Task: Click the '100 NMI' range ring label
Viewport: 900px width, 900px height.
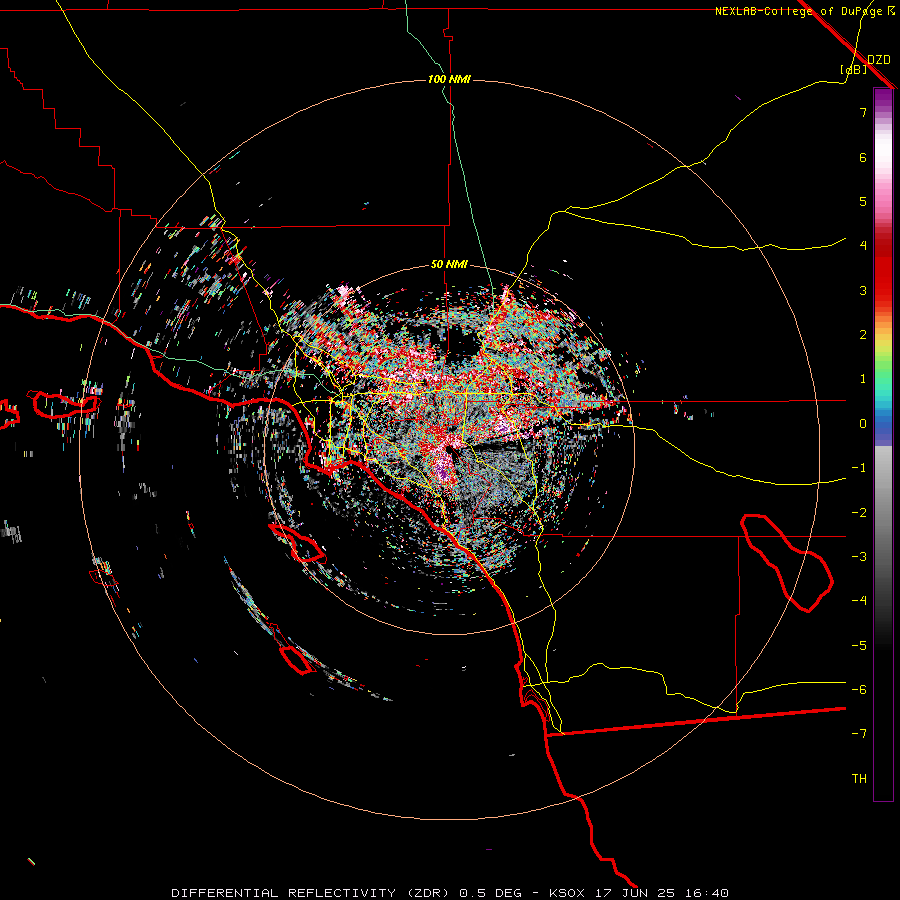Action: pyautogui.click(x=449, y=79)
